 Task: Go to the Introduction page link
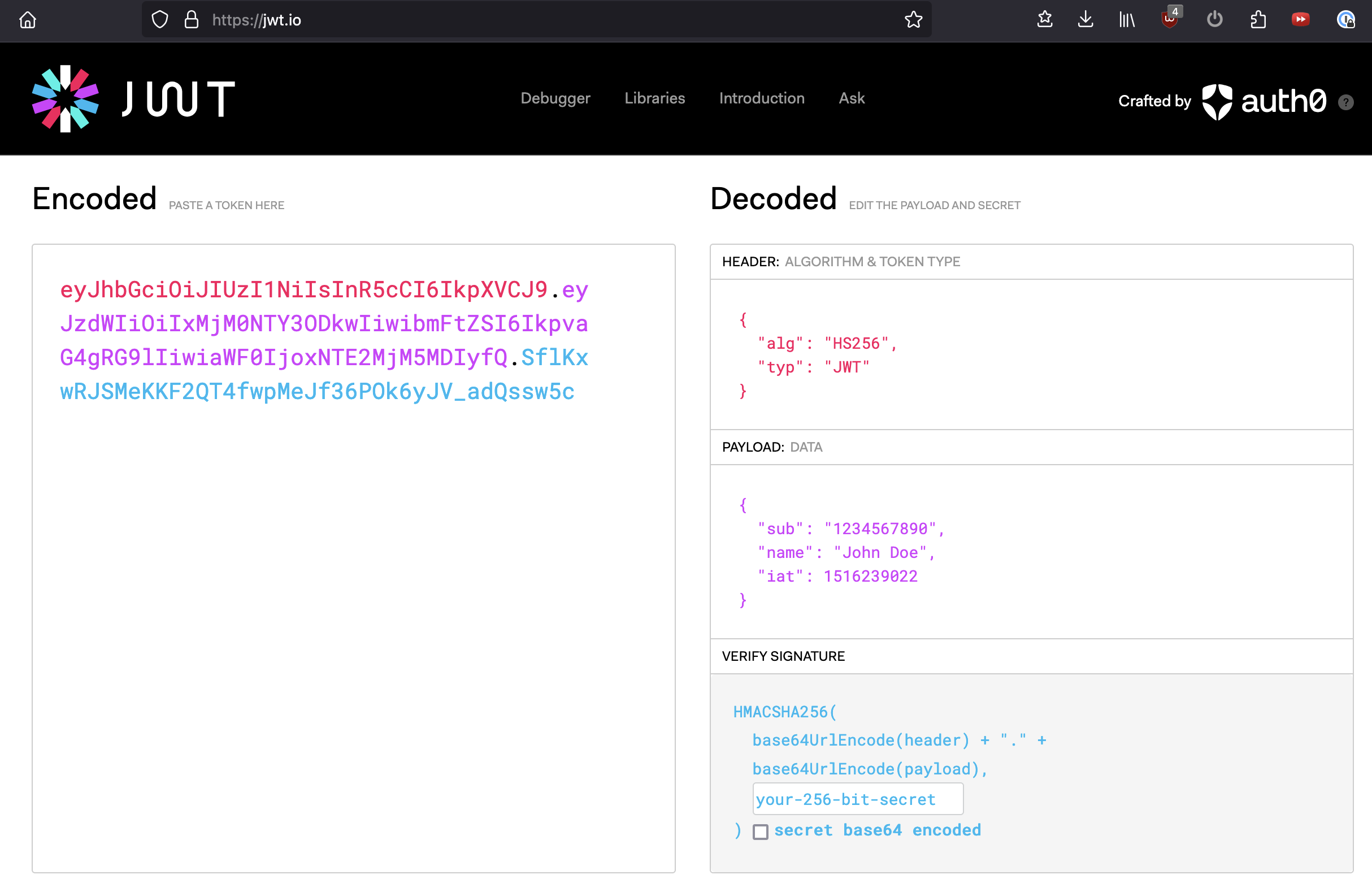762,98
